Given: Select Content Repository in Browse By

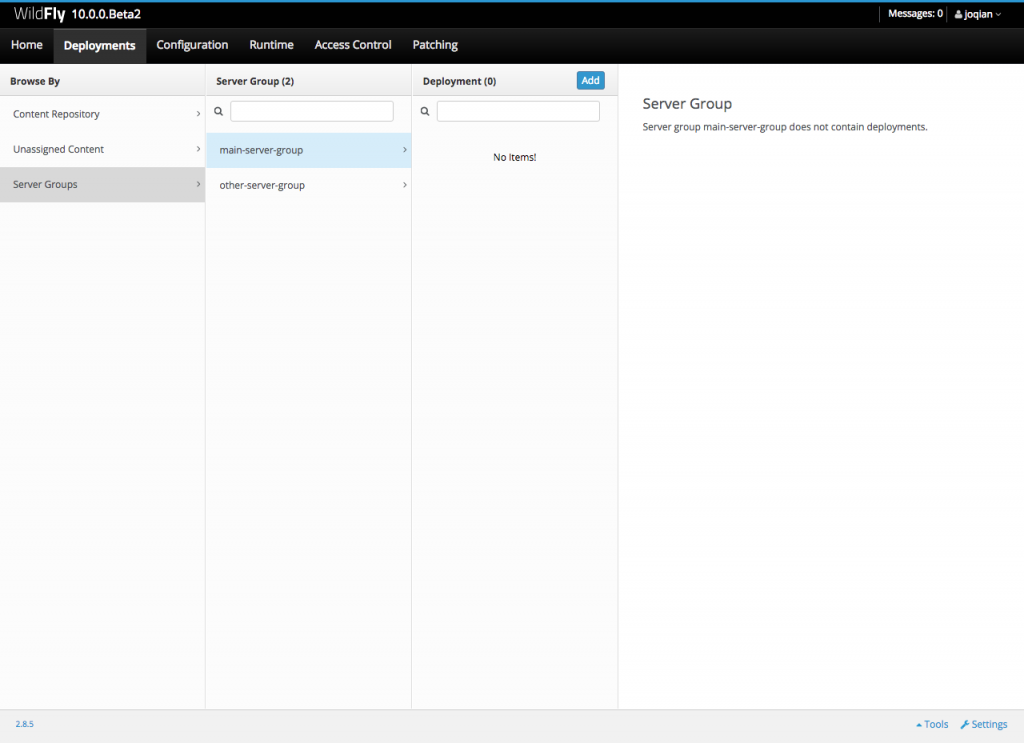Looking at the screenshot, I should click(x=103, y=114).
